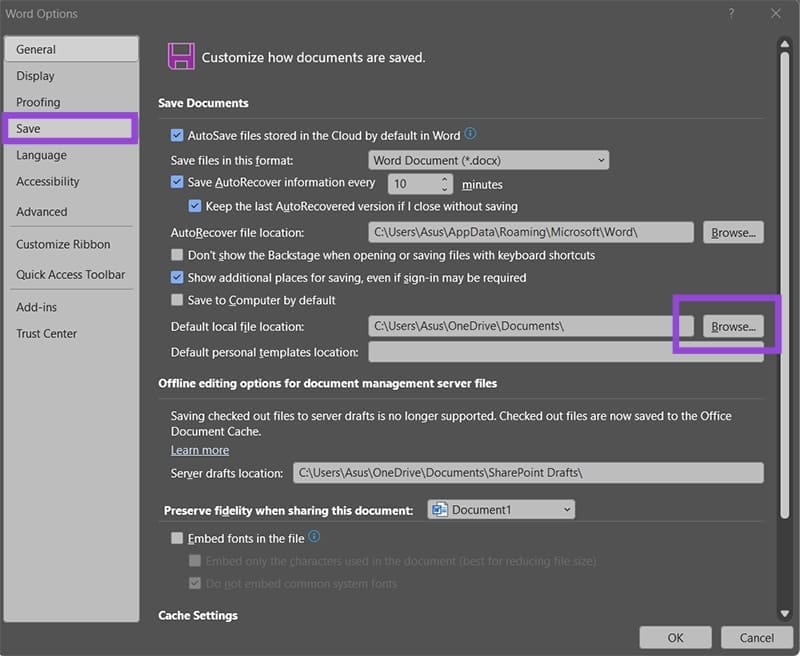Open the Learn more link
Viewport: 800px width, 656px height.
tap(200, 450)
